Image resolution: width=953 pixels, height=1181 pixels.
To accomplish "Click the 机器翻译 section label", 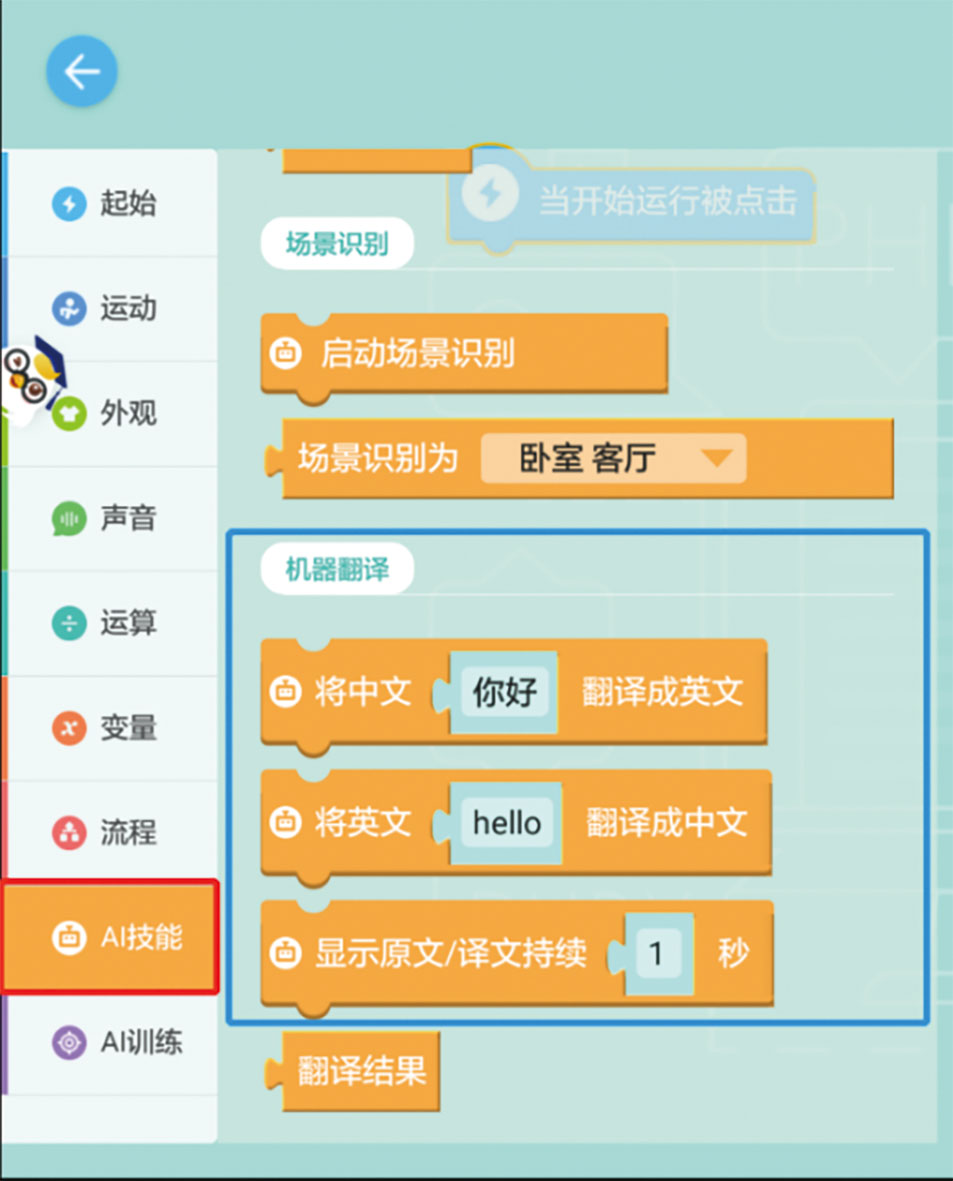I will [337, 571].
